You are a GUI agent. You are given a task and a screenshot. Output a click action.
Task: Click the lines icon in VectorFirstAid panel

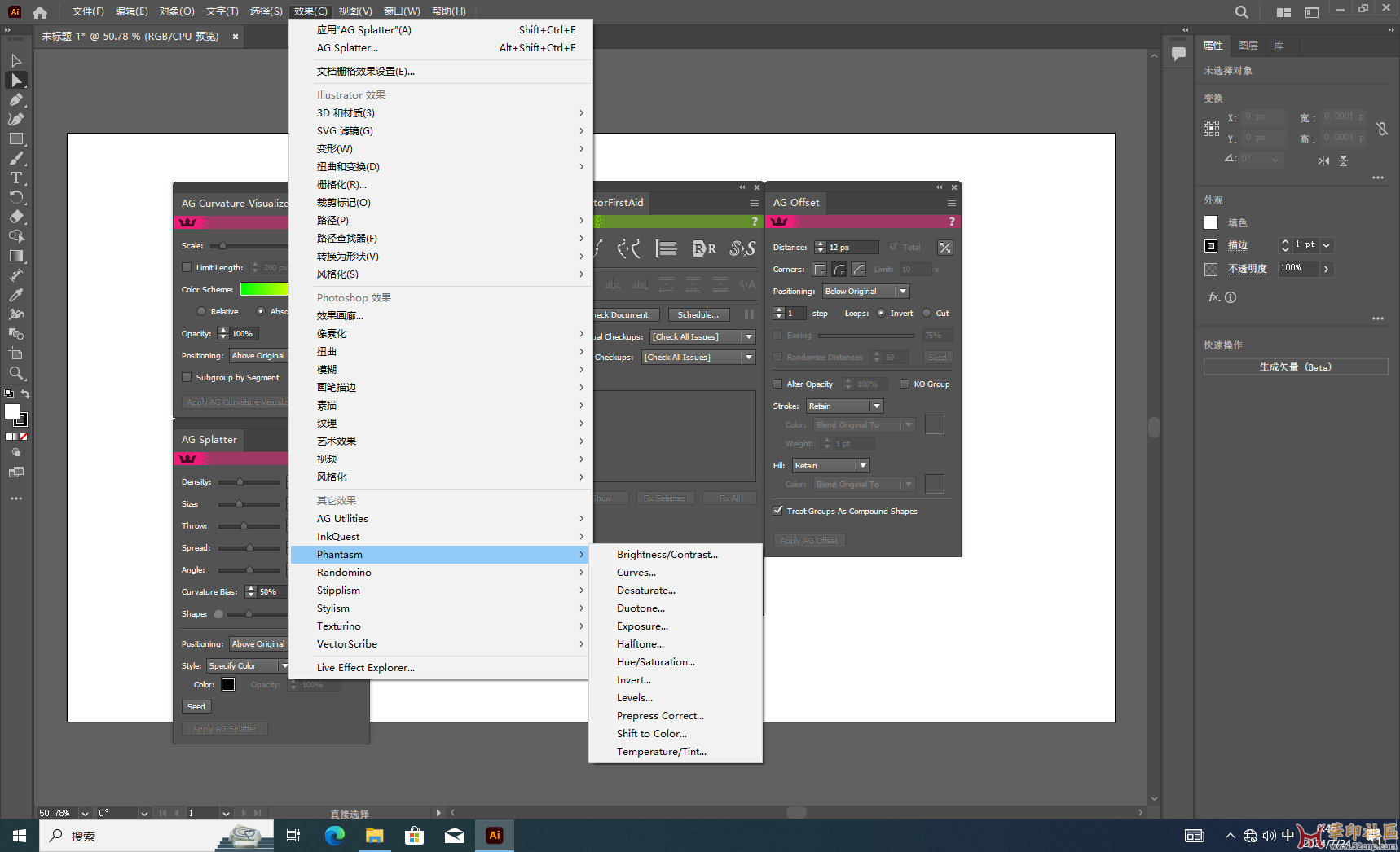667,248
